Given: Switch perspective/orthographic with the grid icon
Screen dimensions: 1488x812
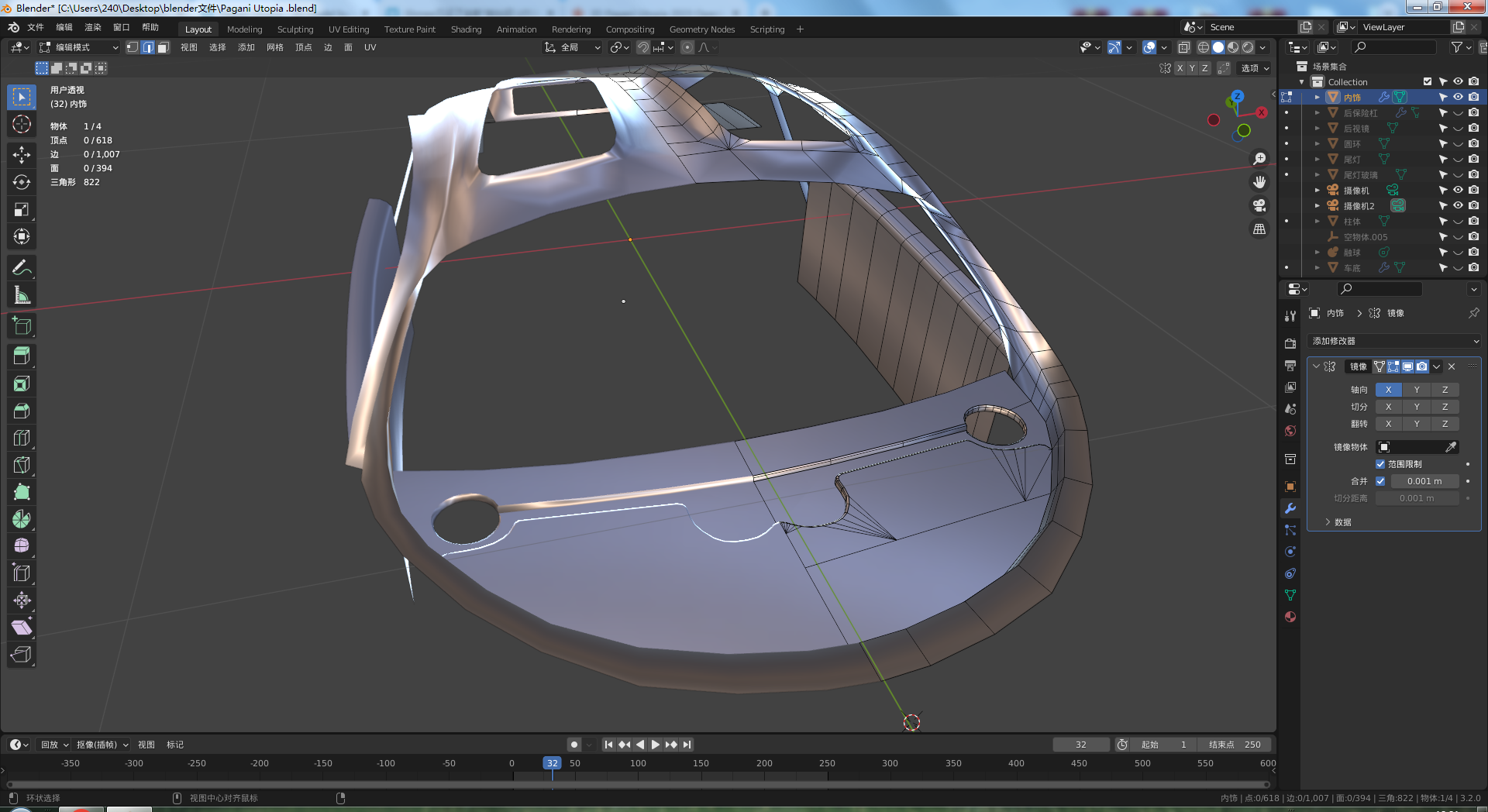Looking at the screenshot, I should [1259, 229].
